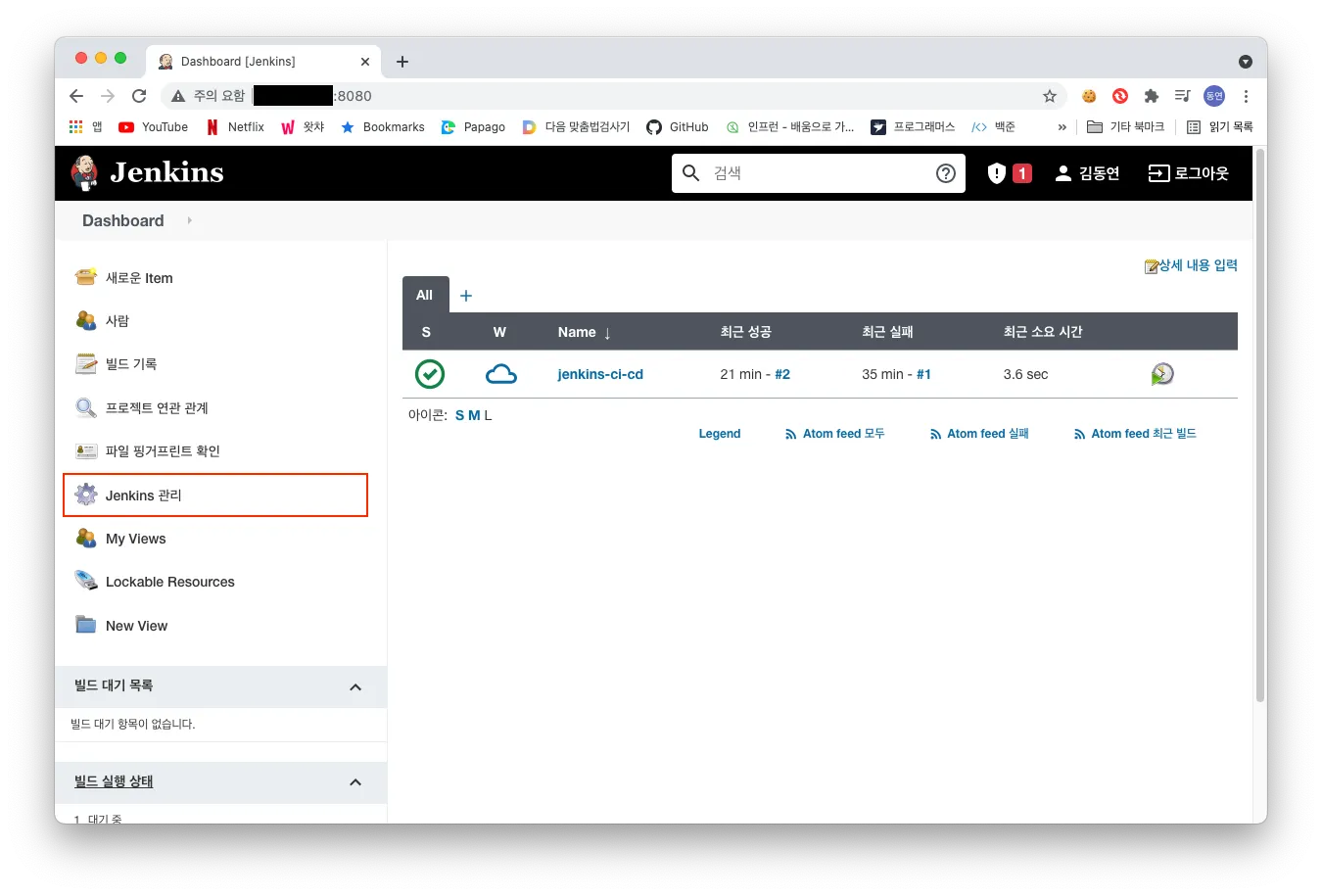Open last failed build #1

(x=923, y=374)
